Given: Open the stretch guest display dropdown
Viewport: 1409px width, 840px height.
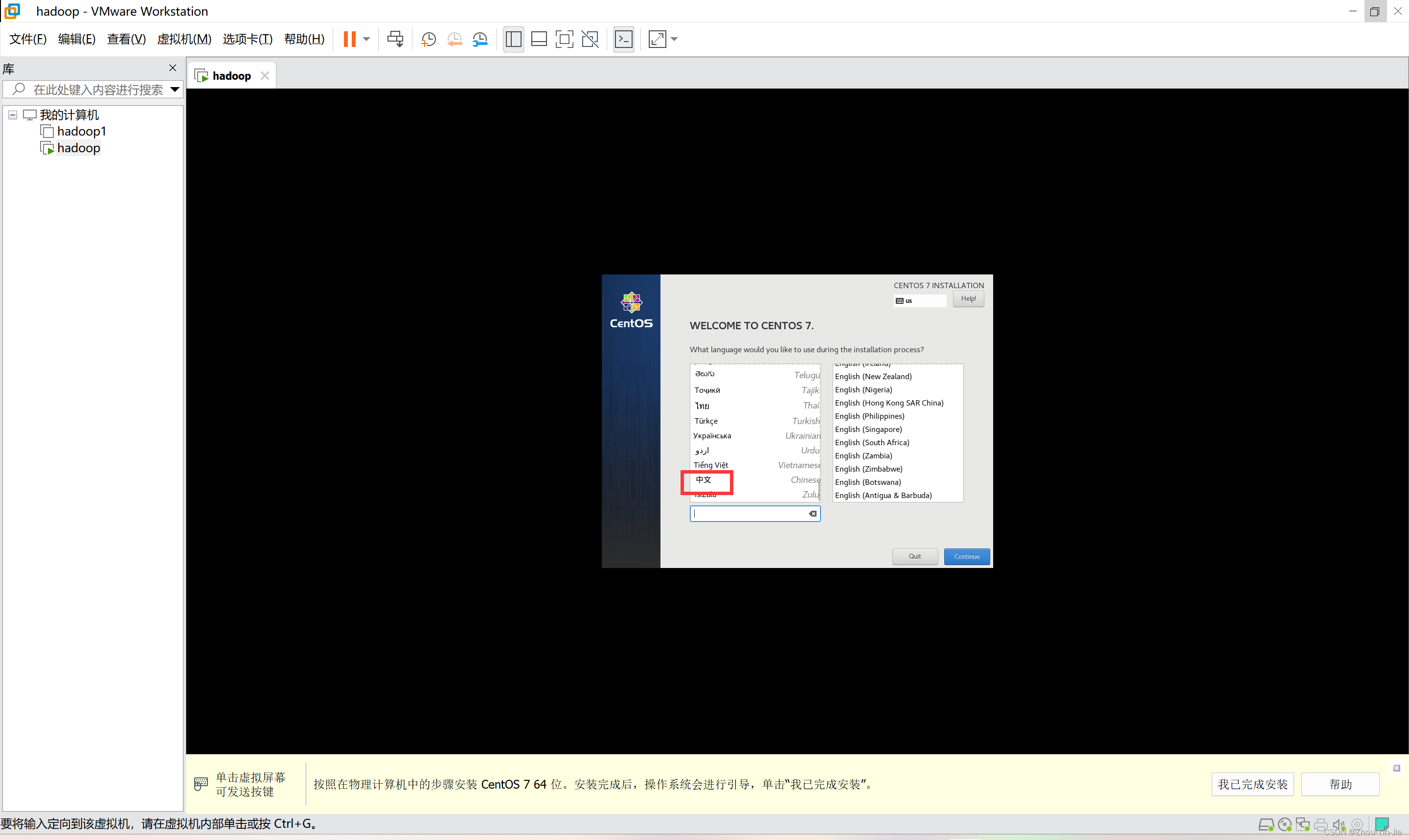Looking at the screenshot, I should pyautogui.click(x=674, y=39).
